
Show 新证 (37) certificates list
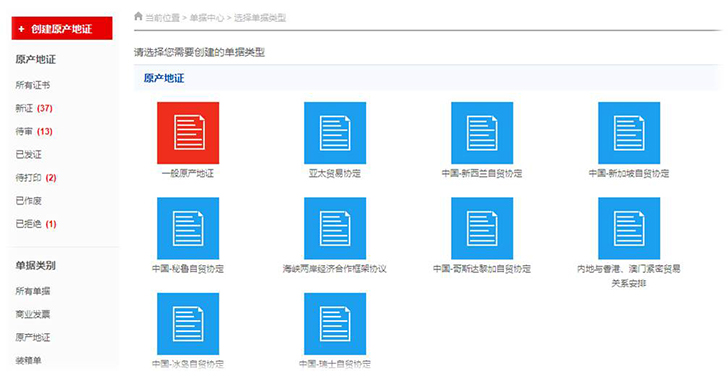click(x=34, y=108)
